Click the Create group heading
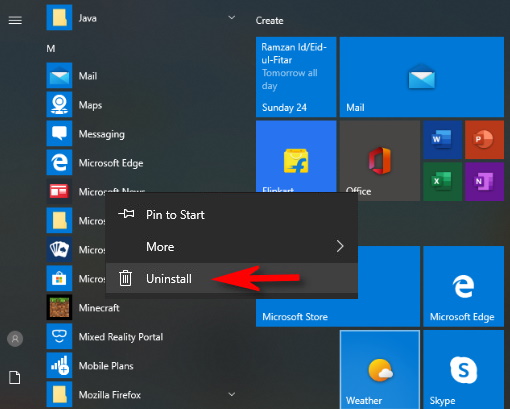Viewport: 510px width, 409px height. click(x=269, y=21)
